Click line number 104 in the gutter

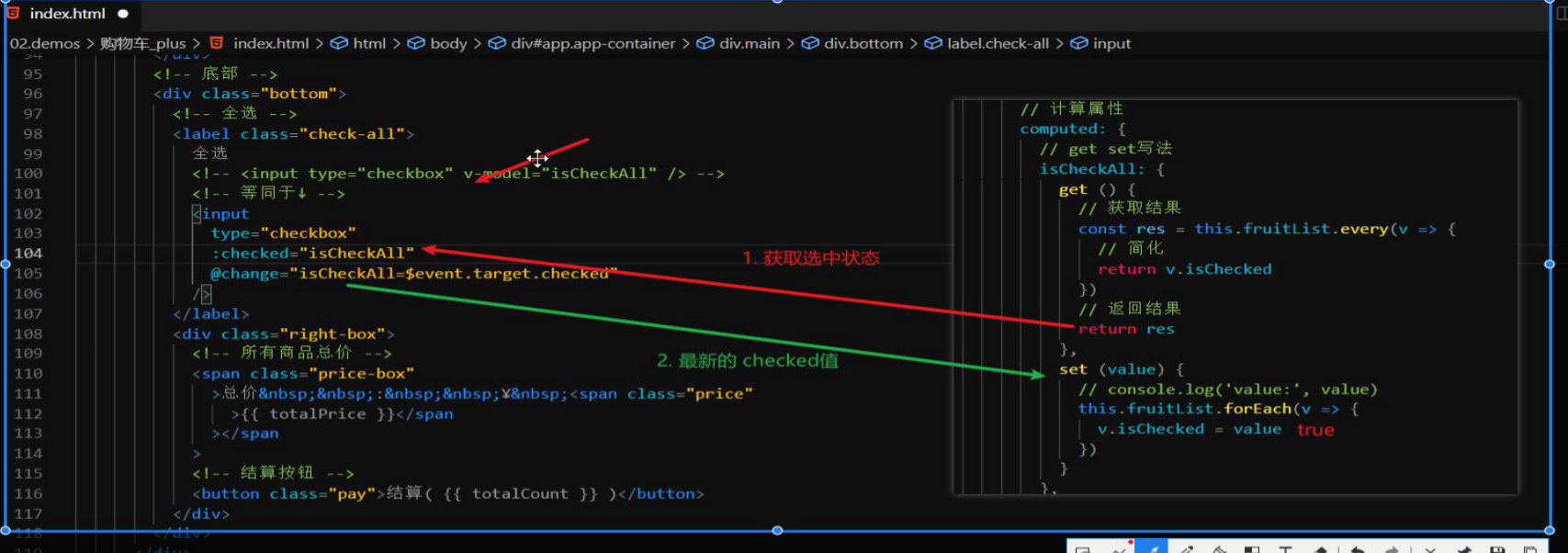pyautogui.click(x=28, y=254)
